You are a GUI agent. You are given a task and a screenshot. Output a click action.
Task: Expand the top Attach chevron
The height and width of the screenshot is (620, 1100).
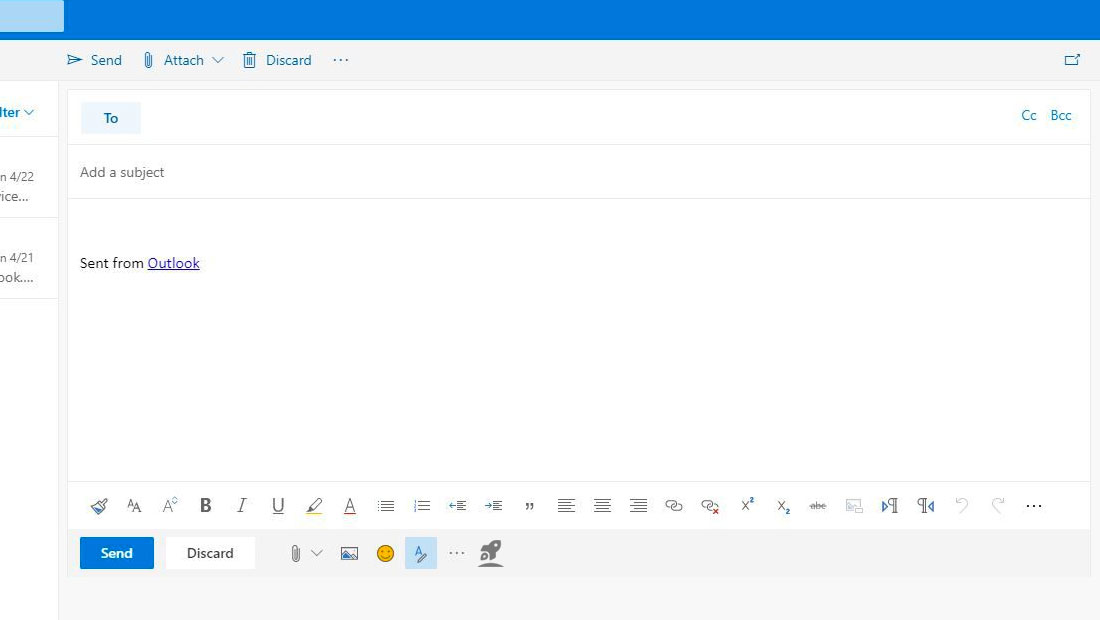[218, 60]
